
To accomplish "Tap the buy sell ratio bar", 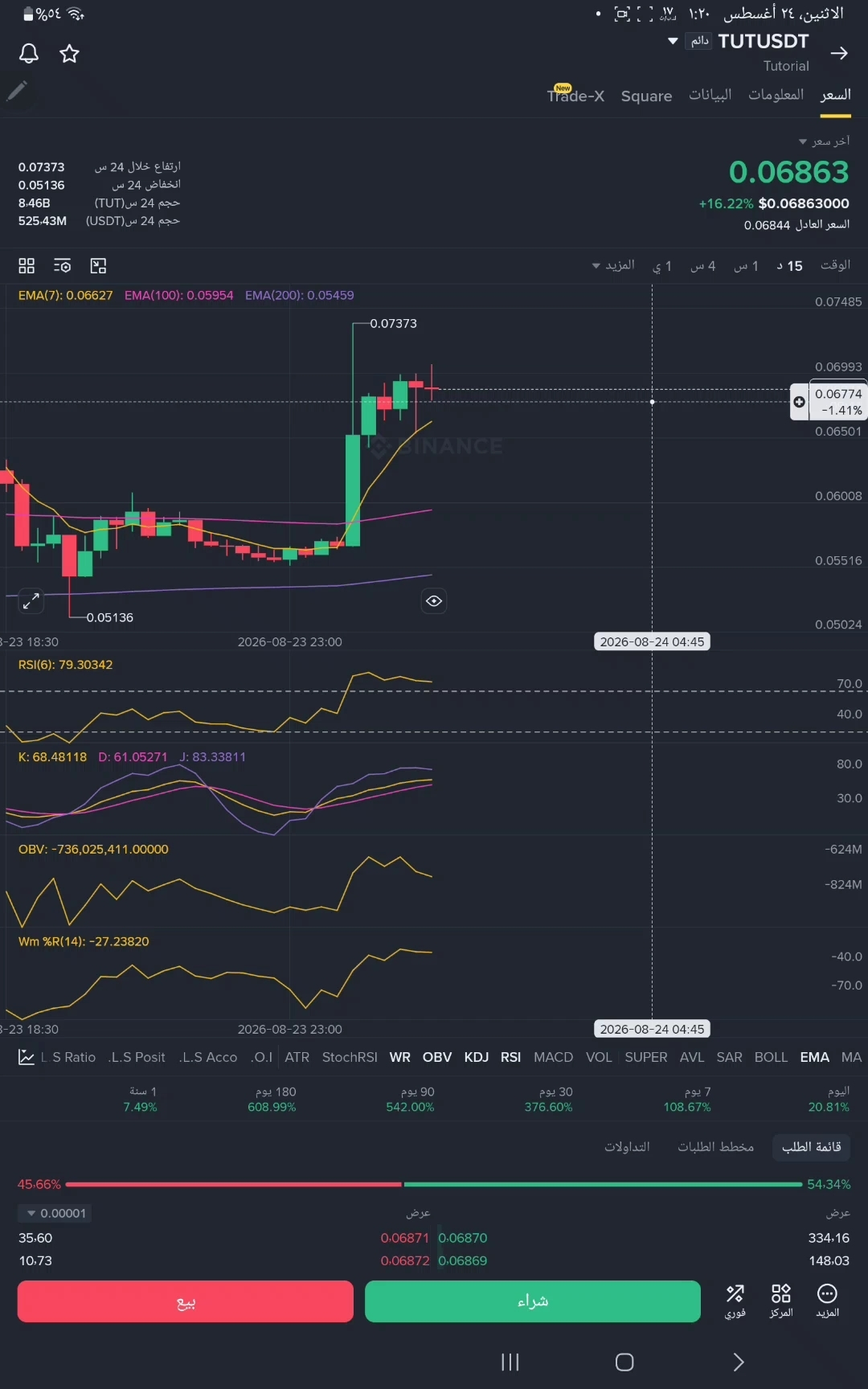I will coord(434,1184).
